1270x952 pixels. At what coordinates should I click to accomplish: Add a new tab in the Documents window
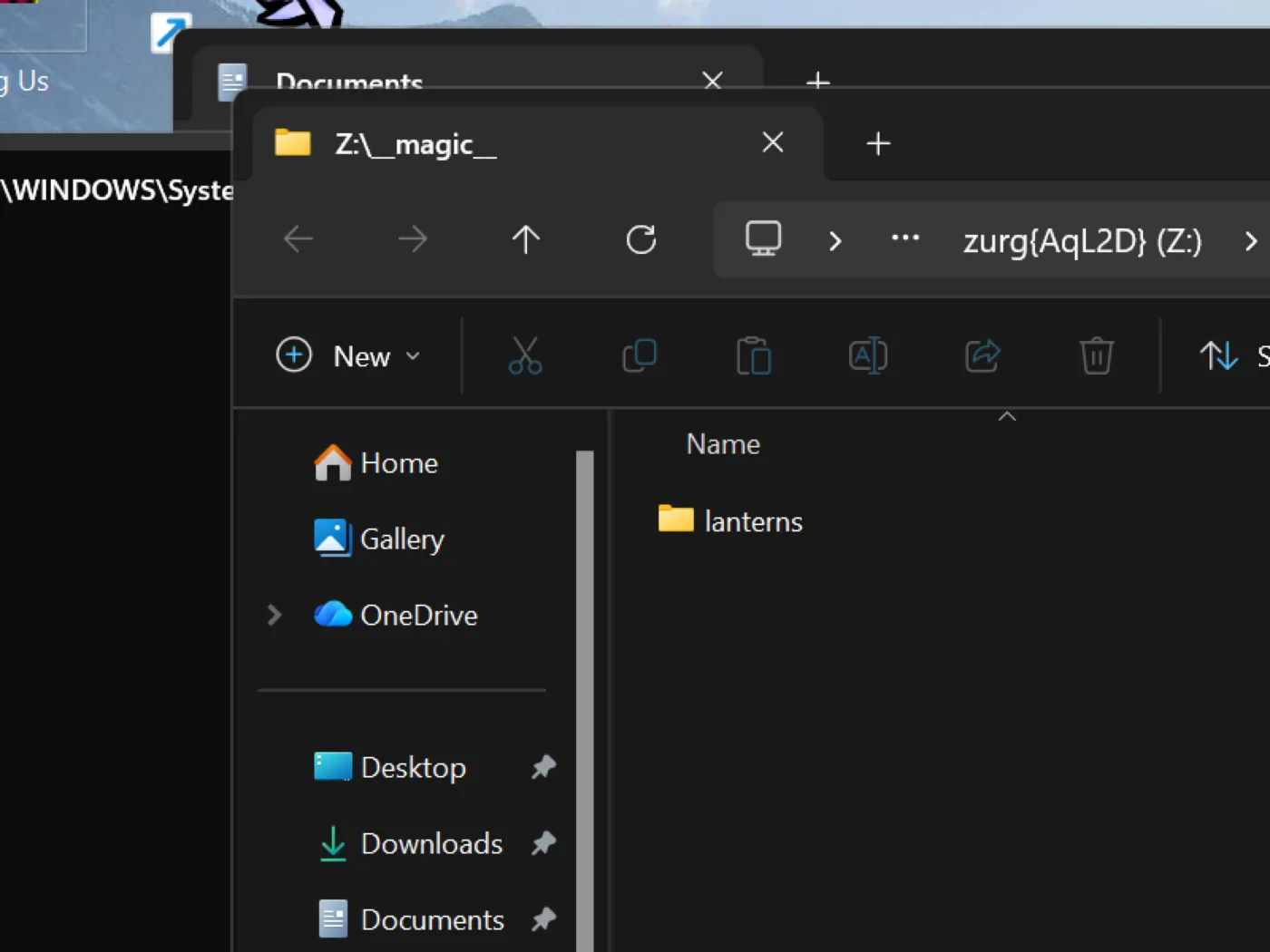pos(818,81)
